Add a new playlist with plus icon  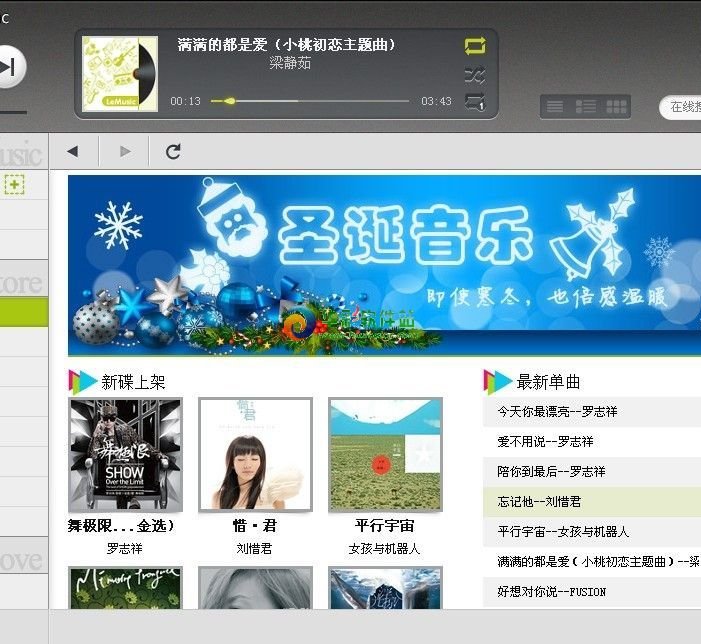point(14,185)
